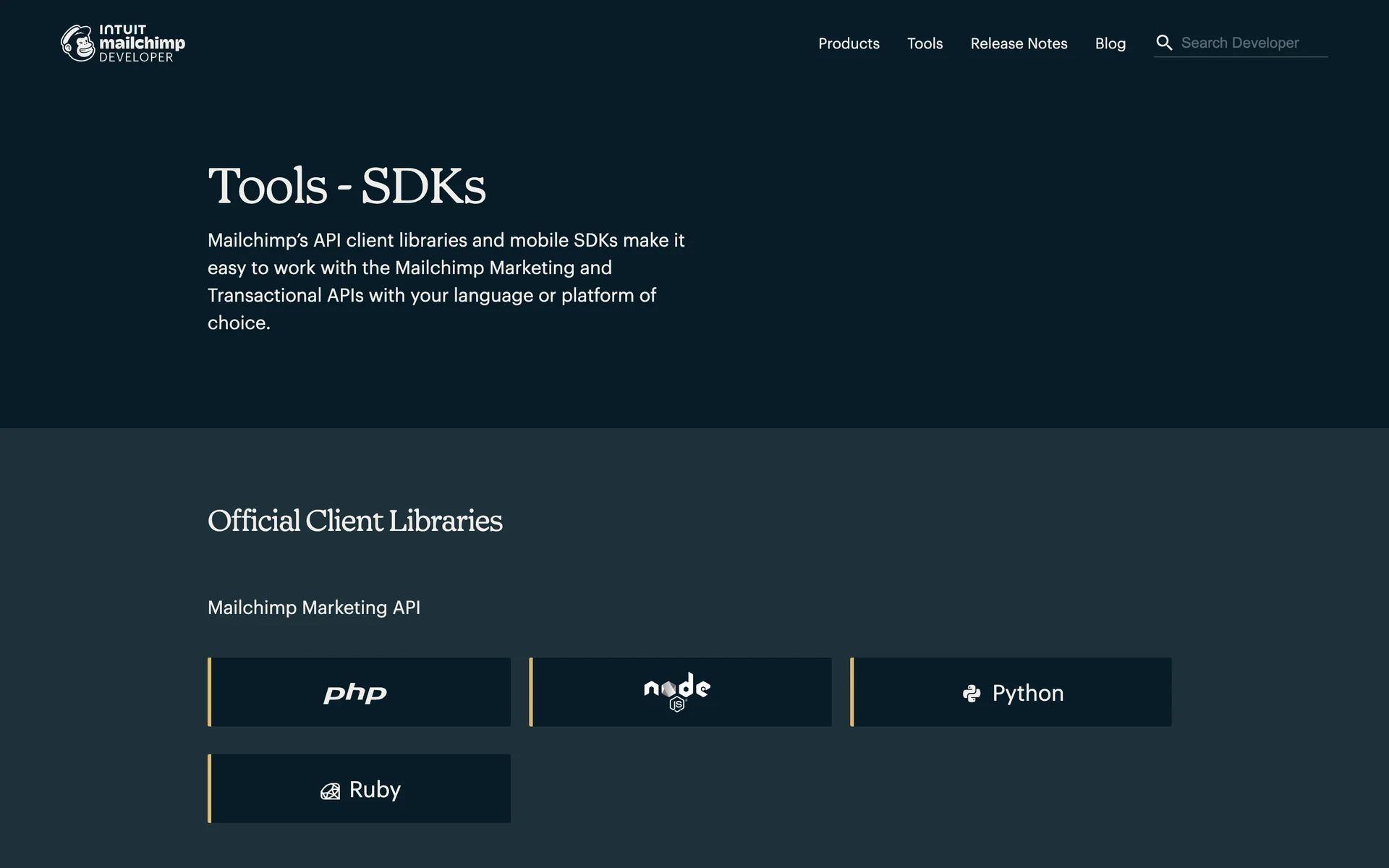1389x868 pixels.
Task: Click the Tools - SDKs page title
Action: point(347,186)
